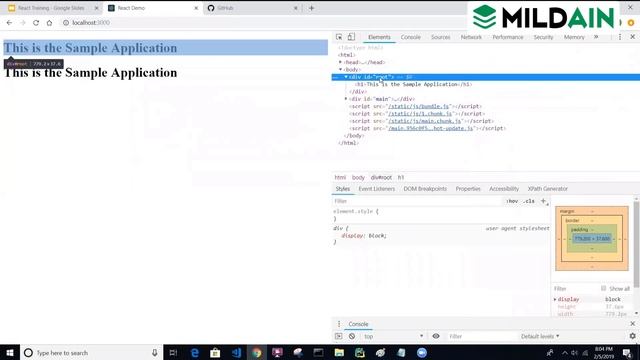Open the hot-update.js script link
The image size is (640, 360).
point(431,128)
